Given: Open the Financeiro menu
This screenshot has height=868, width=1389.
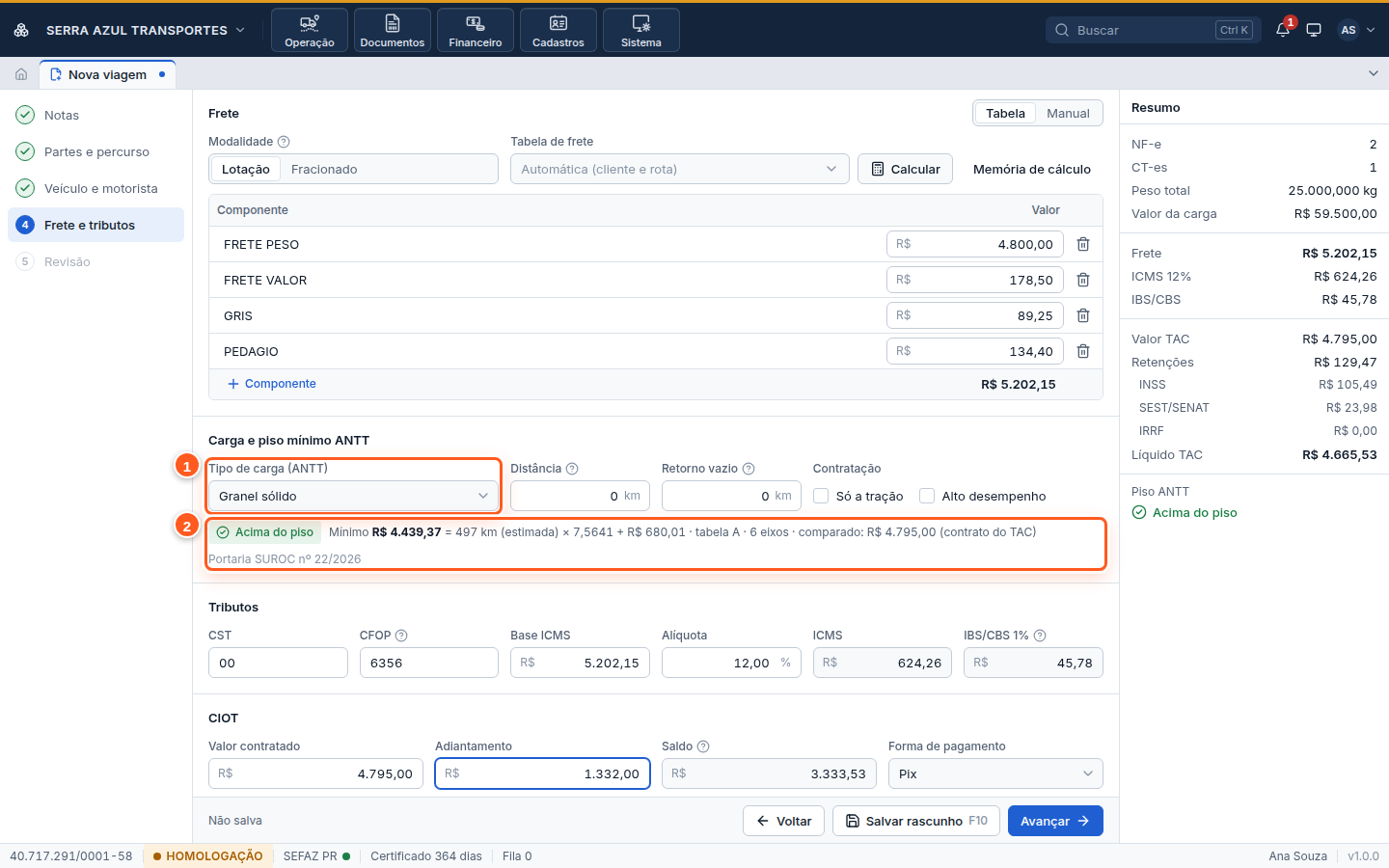Looking at the screenshot, I should (476, 30).
